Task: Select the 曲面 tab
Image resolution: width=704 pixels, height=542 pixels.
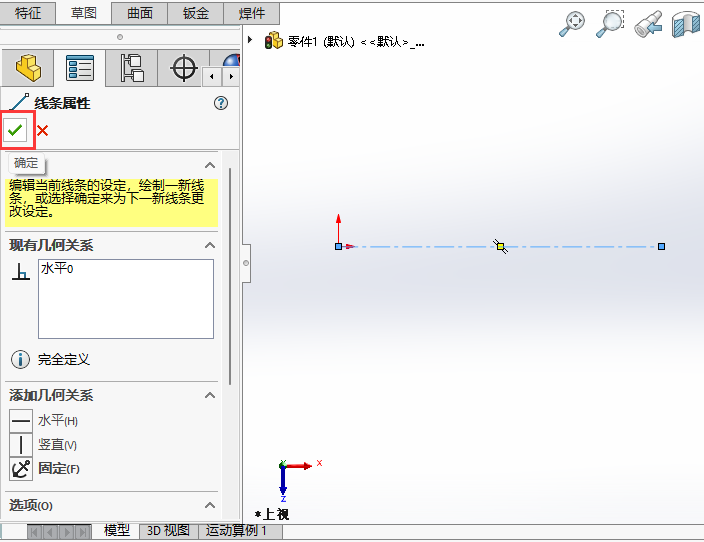Action: coord(140,13)
